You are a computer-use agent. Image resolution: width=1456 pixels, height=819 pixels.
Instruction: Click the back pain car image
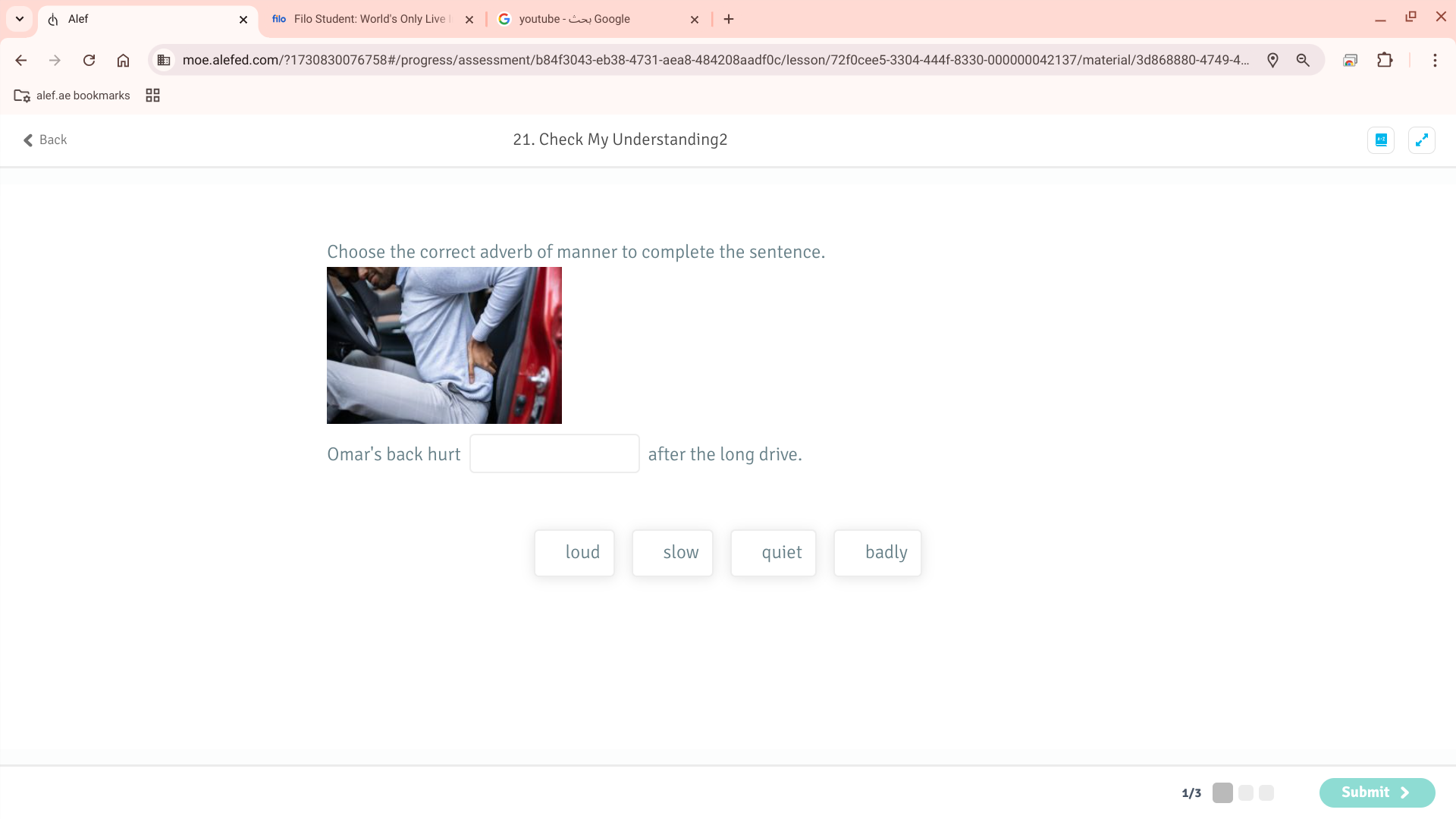[444, 345]
